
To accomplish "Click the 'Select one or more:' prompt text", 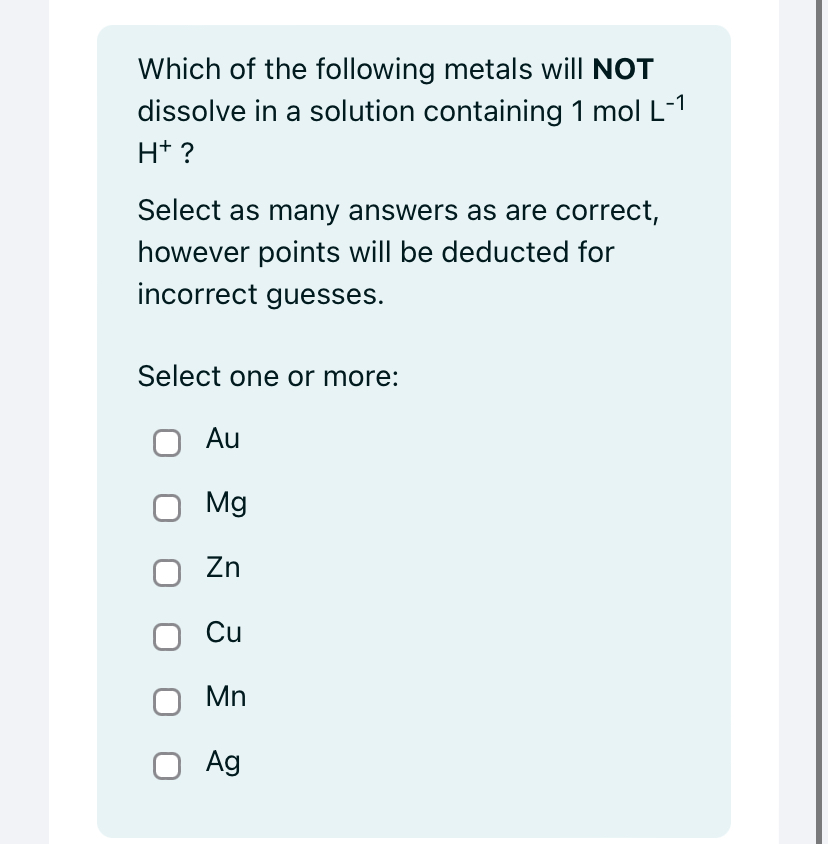I will pyautogui.click(x=268, y=377).
